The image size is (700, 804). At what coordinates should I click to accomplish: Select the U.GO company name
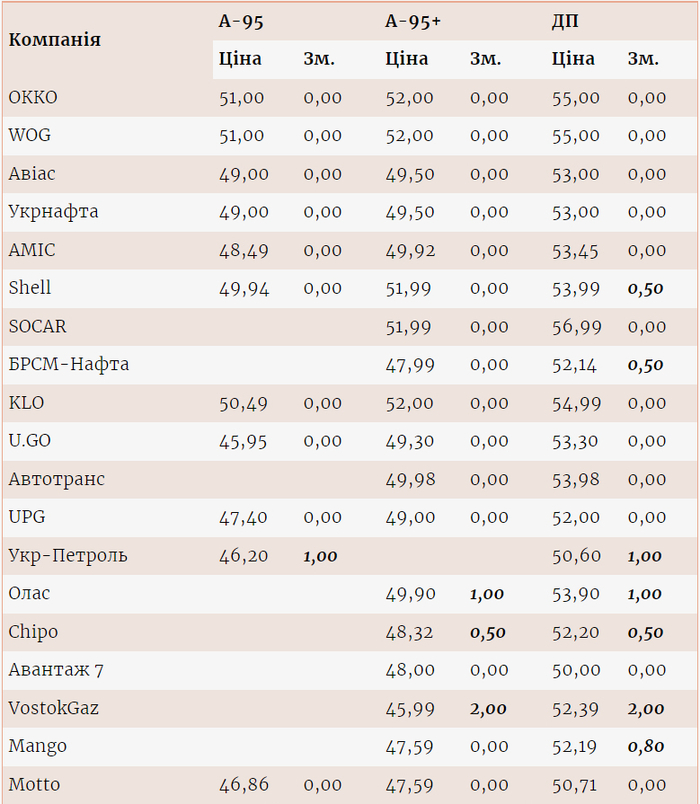(32, 441)
